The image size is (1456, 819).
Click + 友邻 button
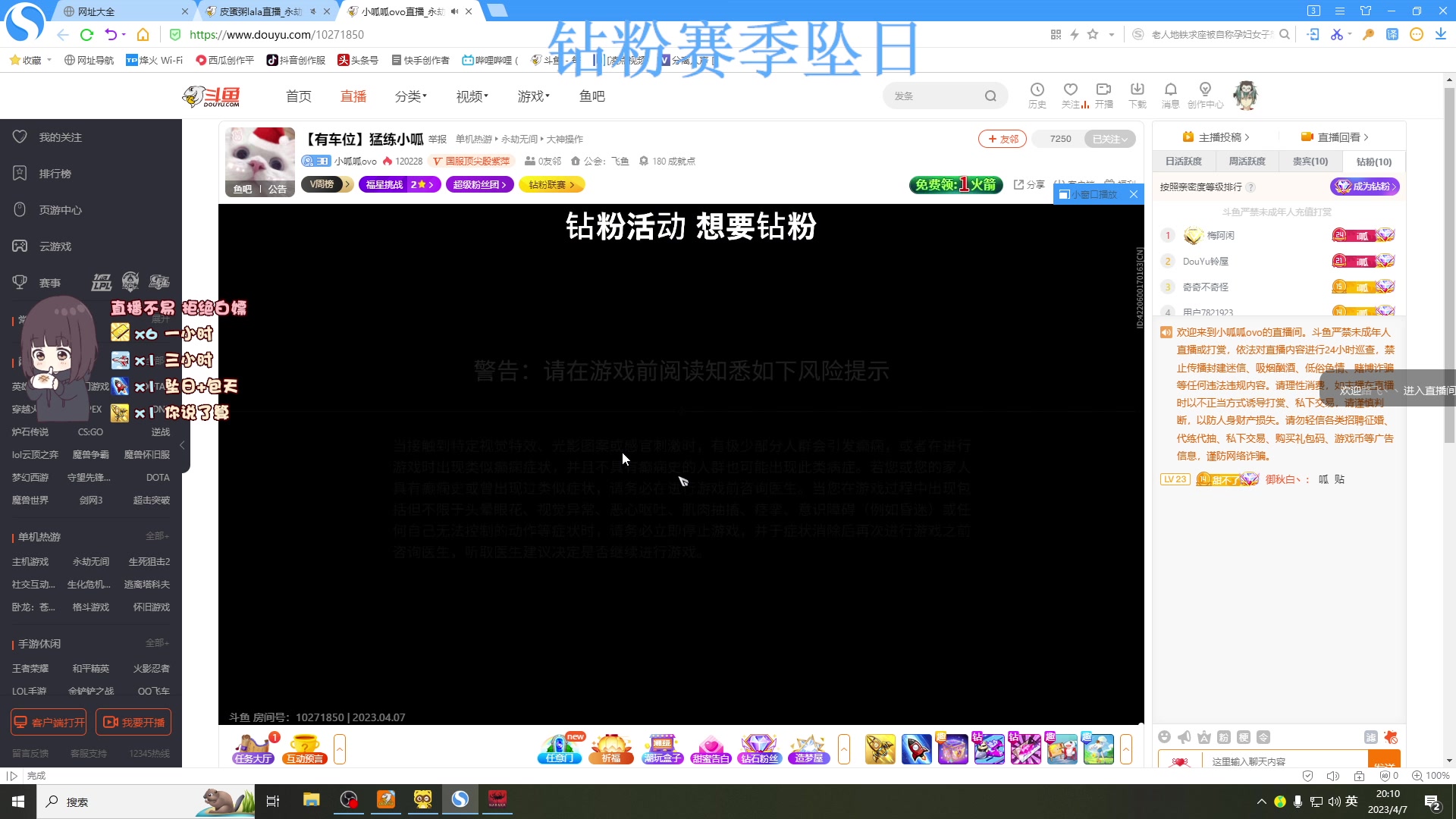pos(1003,139)
